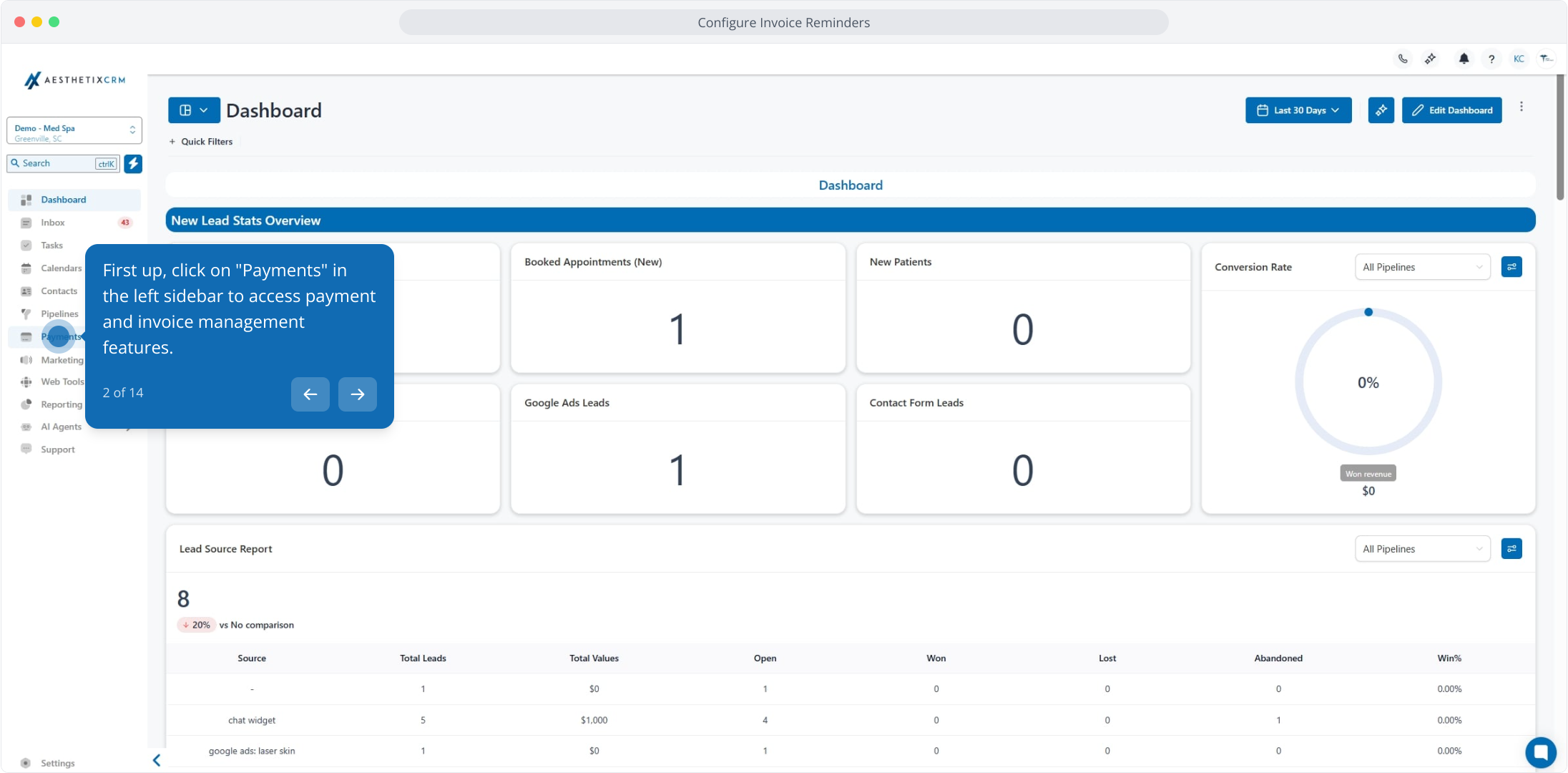The width and height of the screenshot is (1568, 773).
Task: Open the three-dot more options menu
Action: click(x=1522, y=107)
